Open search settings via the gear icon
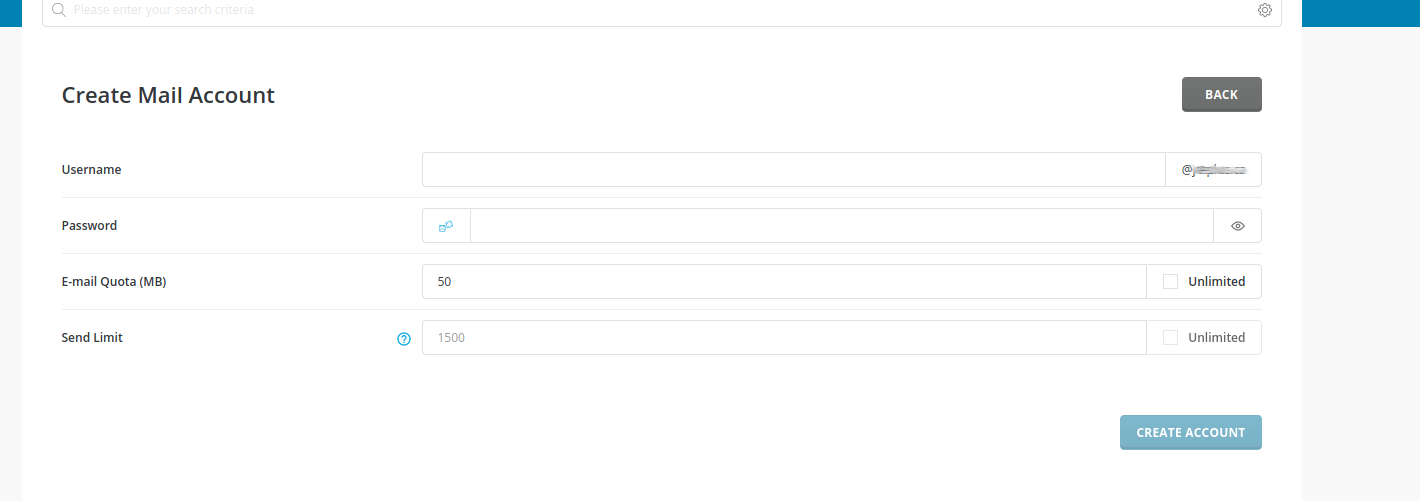 pos(1265,10)
